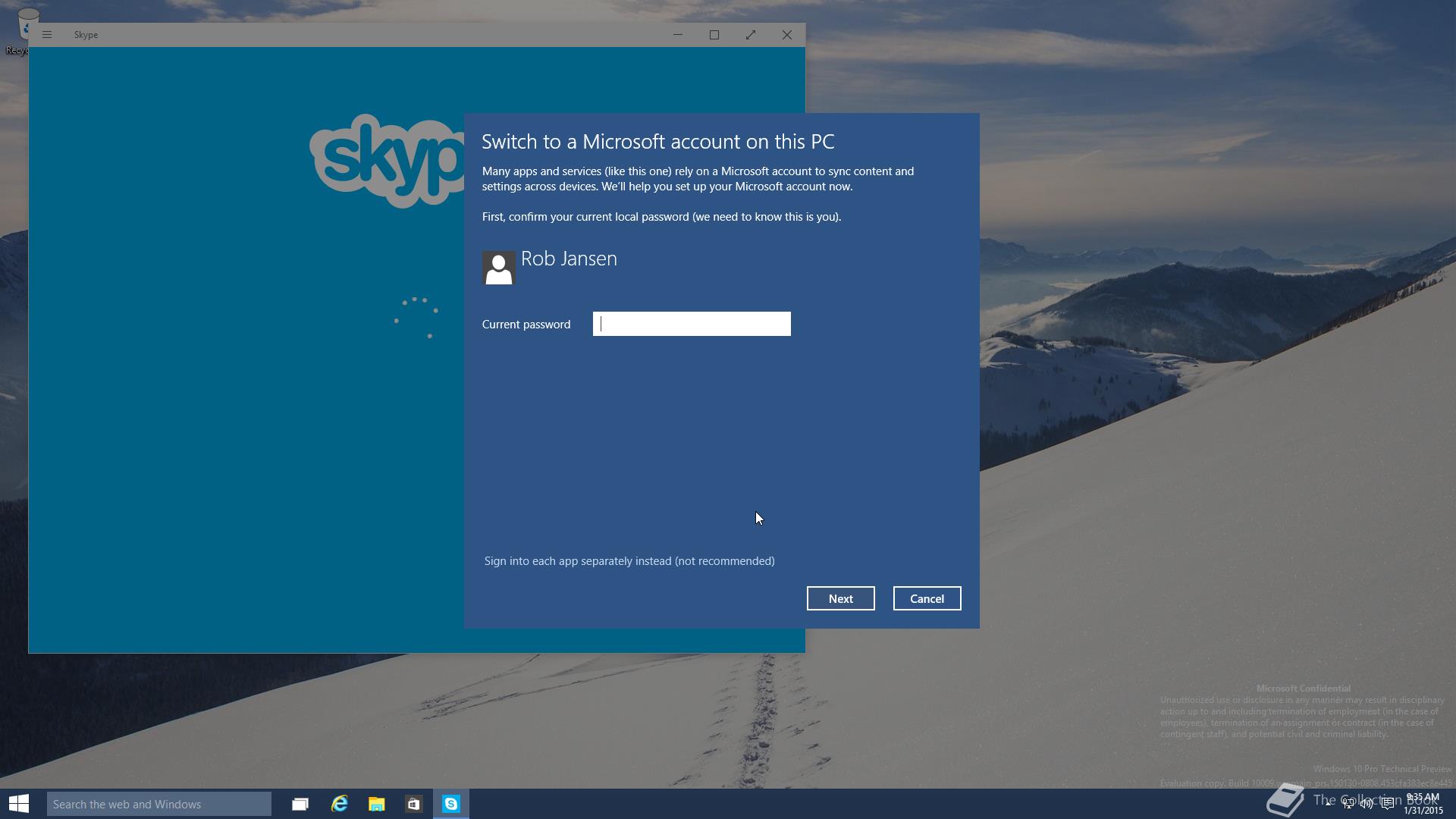
Task: Open File Explorer from the taskbar
Action: 376,804
